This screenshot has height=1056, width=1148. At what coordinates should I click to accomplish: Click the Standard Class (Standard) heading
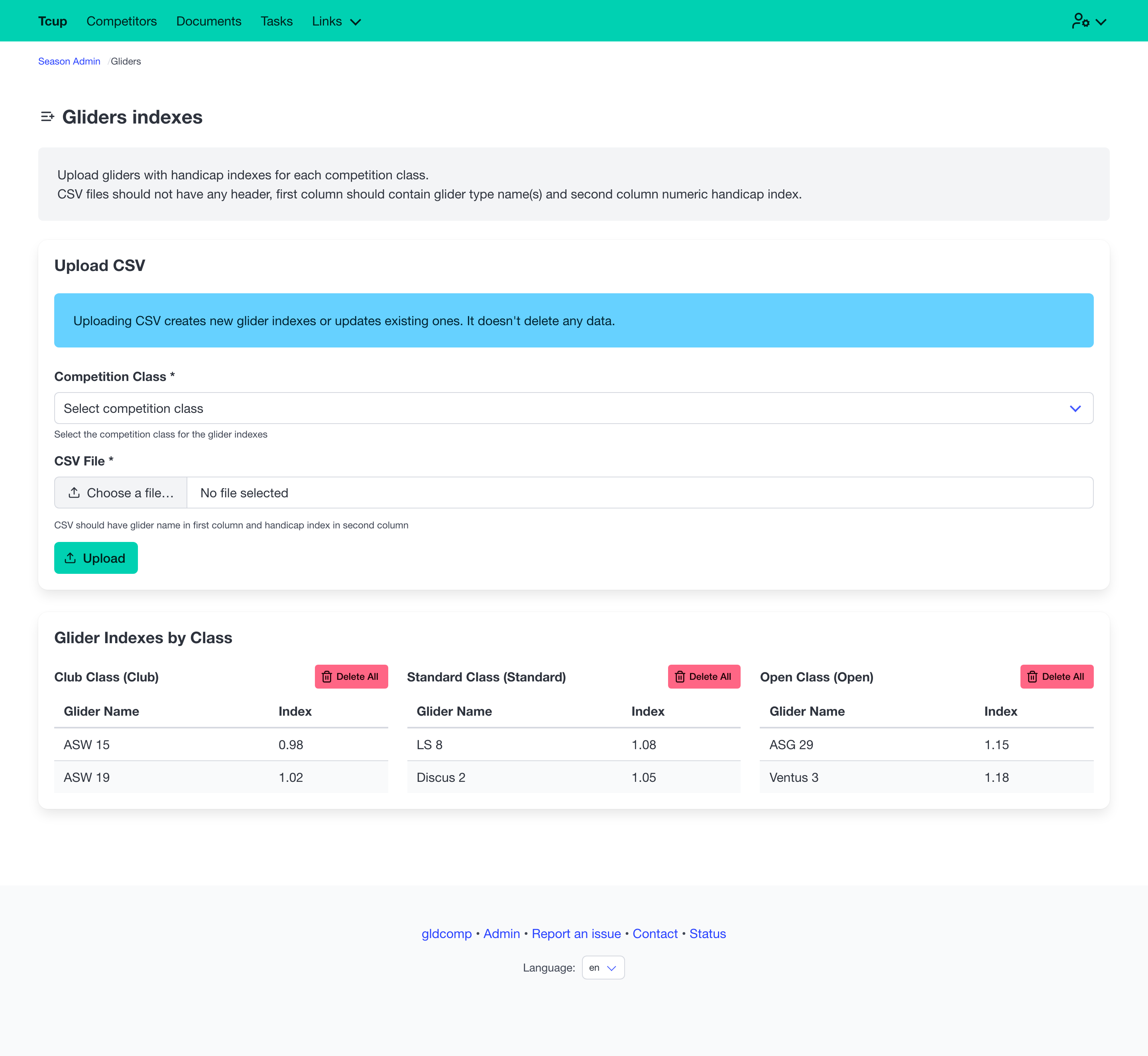(487, 677)
